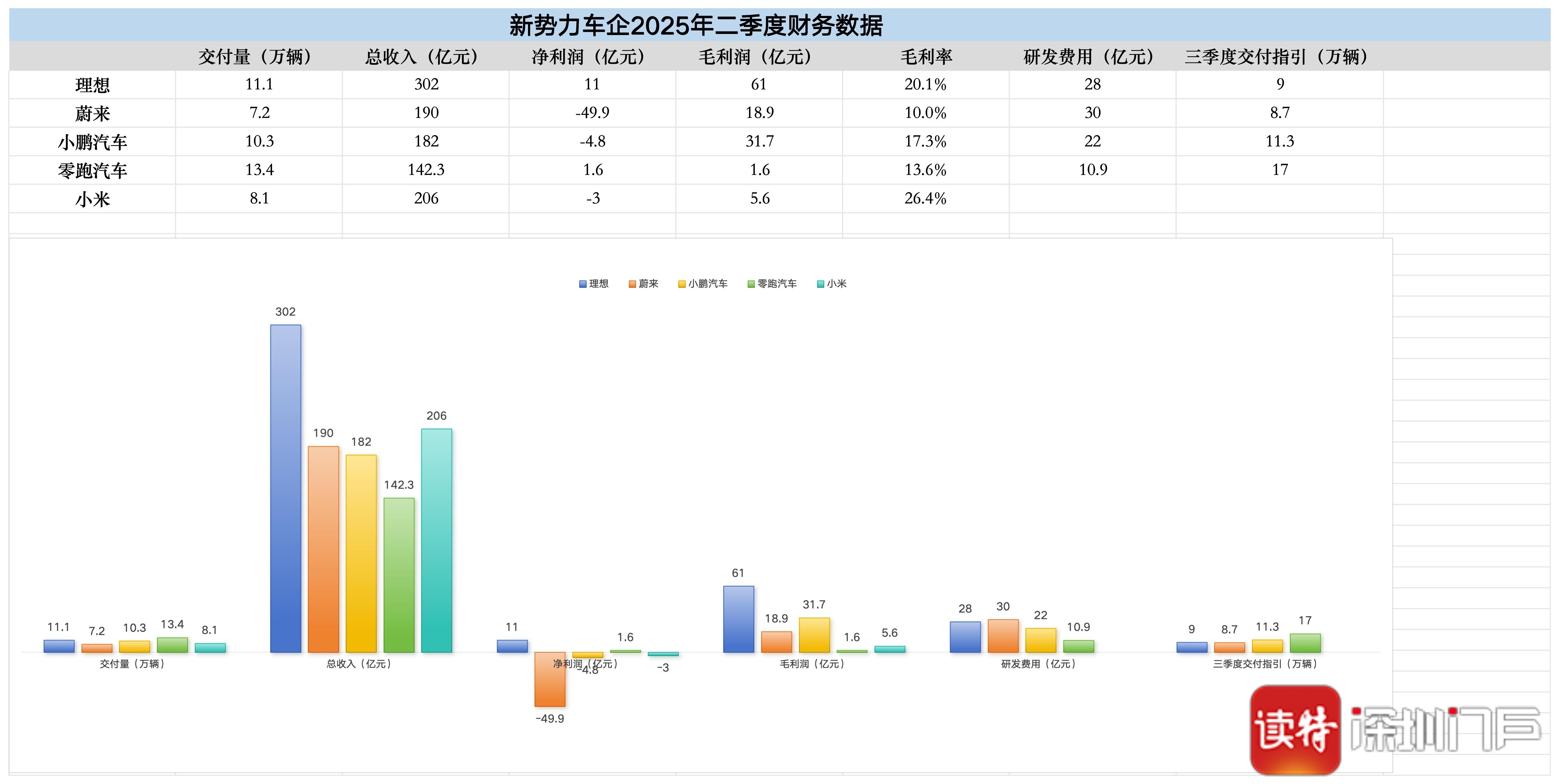Image resolution: width=1559 pixels, height=784 pixels.
Task: Click the yellow 小鹏汽车 legend swatch
Action: click(x=682, y=284)
